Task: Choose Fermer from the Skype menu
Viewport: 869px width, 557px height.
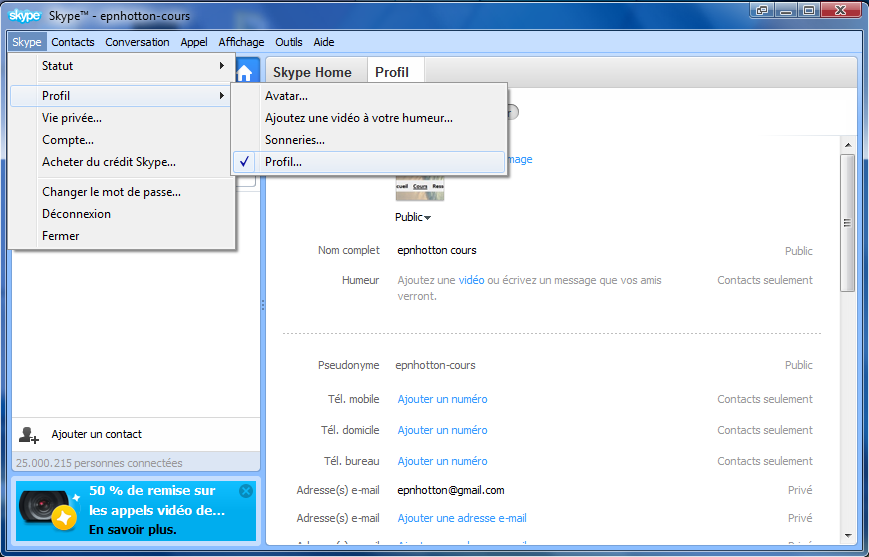Action: (x=121, y=236)
